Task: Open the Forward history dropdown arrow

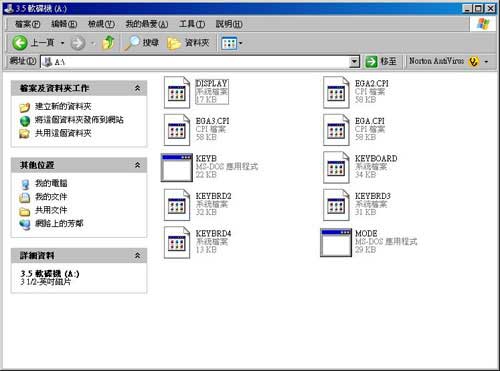Action: (x=93, y=43)
